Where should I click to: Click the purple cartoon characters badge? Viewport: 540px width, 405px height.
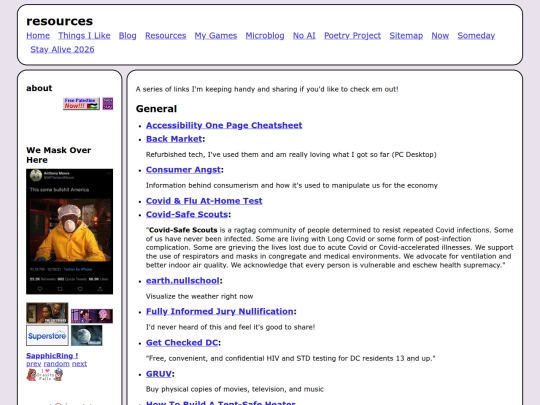tap(92, 316)
